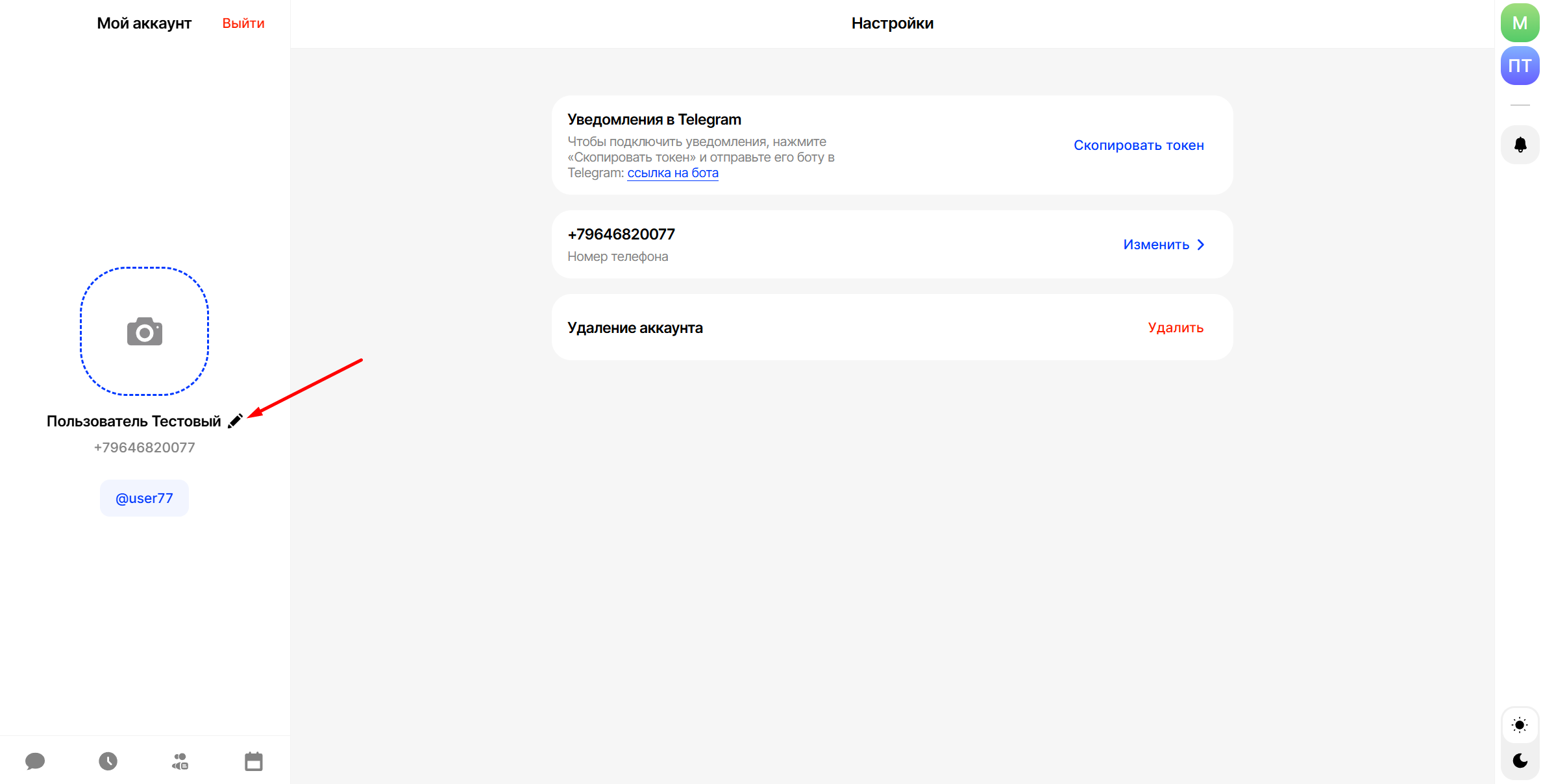Switch to dark theme with the moon icon
The image size is (1543, 784).
tap(1520, 761)
